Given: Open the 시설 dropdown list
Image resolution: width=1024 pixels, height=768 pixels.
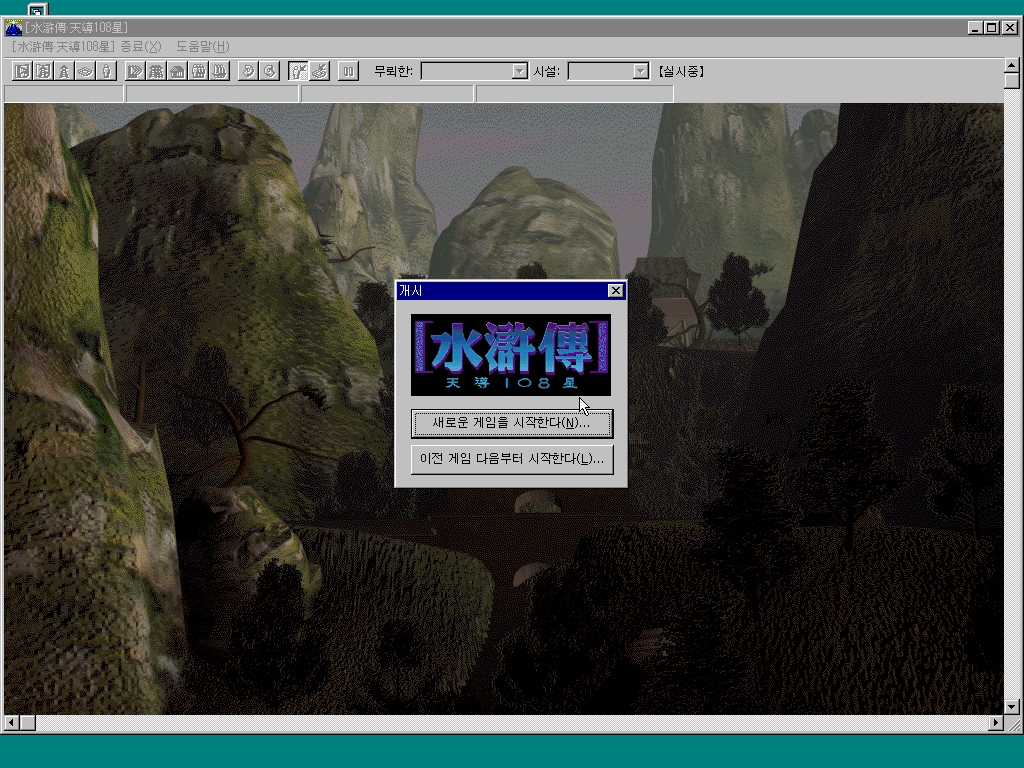Looking at the screenshot, I should [x=641, y=71].
